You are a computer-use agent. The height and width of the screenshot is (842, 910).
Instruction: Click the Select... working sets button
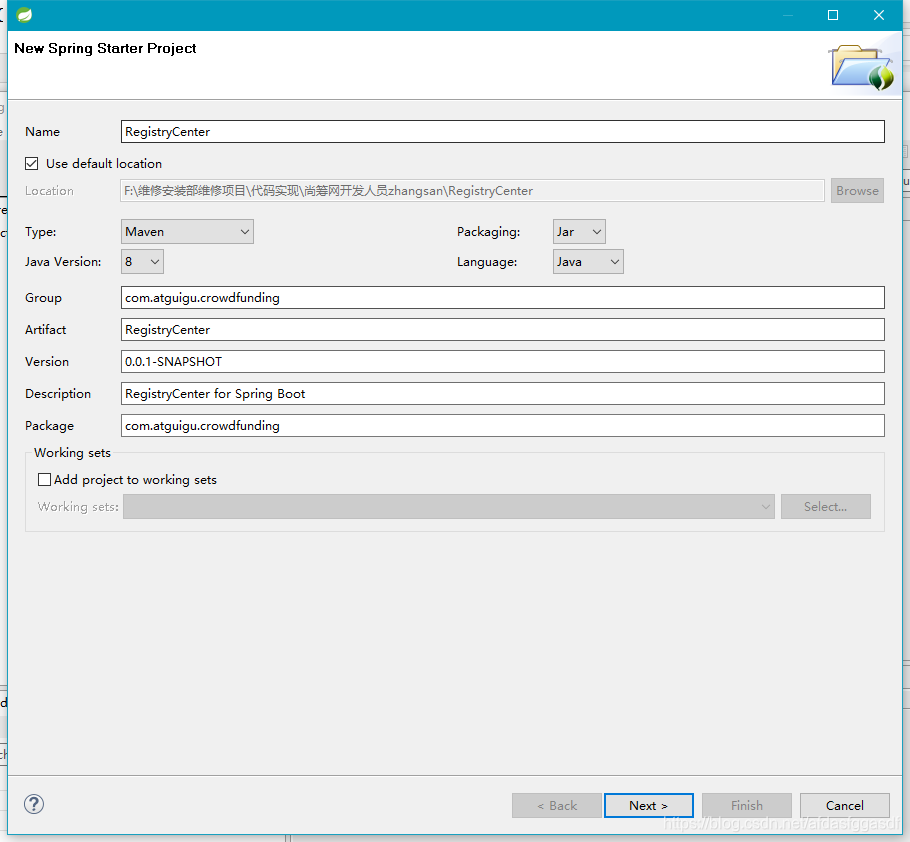(826, 507)
